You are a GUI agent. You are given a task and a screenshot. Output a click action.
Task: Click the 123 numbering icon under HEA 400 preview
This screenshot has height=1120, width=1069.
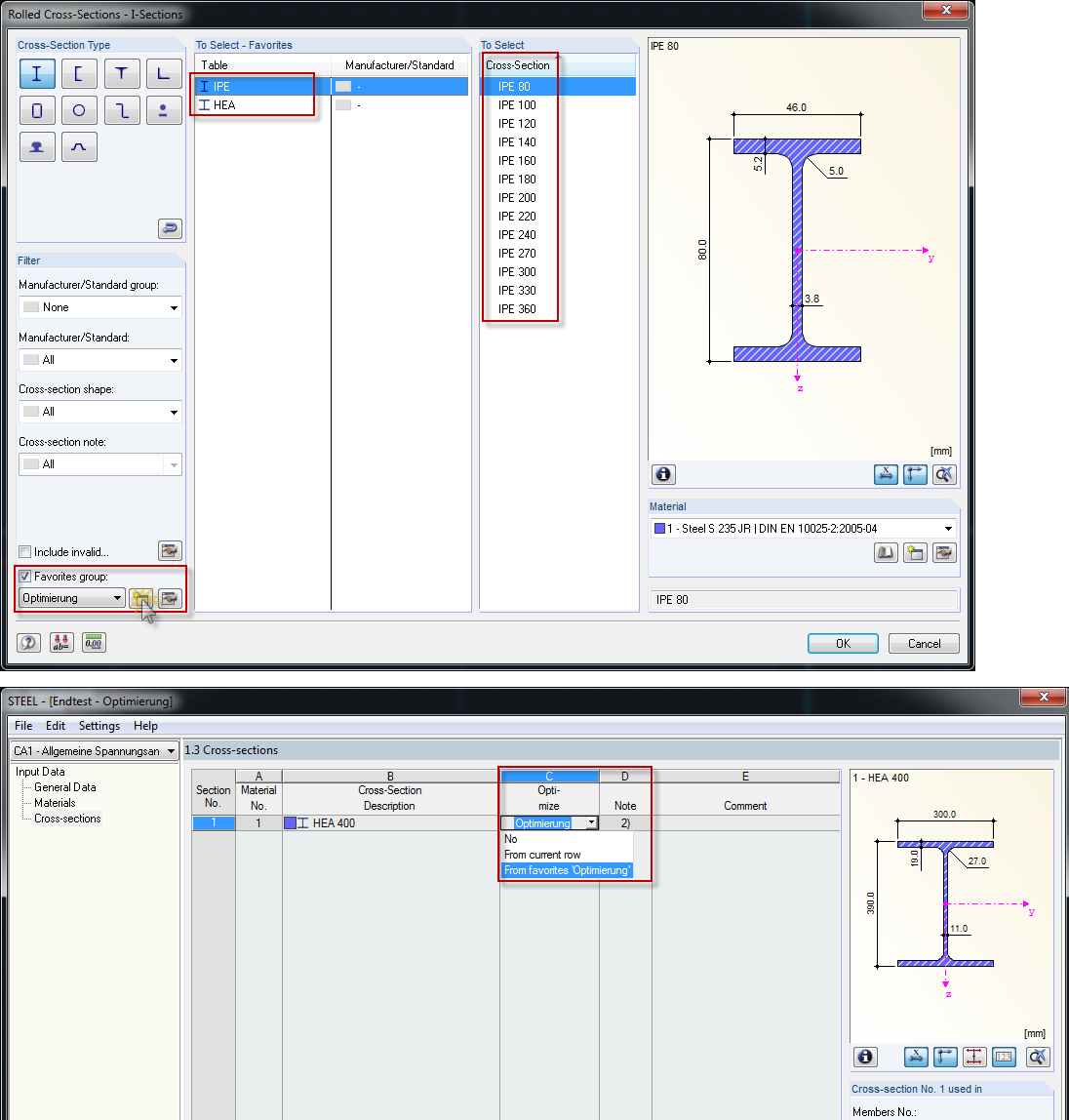(1004, 1057)
